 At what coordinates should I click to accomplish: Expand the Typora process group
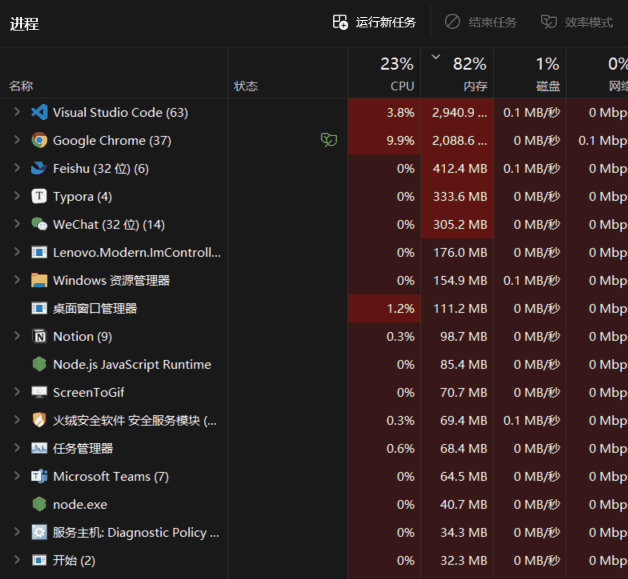pos(17,196)
